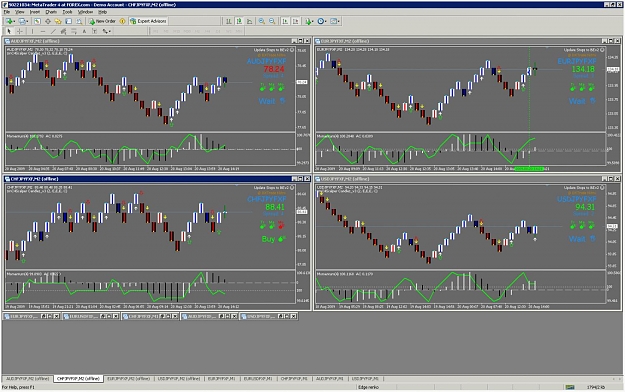Open the Data Window toolbar icon

pyautogui.click(x=48, y=21)
